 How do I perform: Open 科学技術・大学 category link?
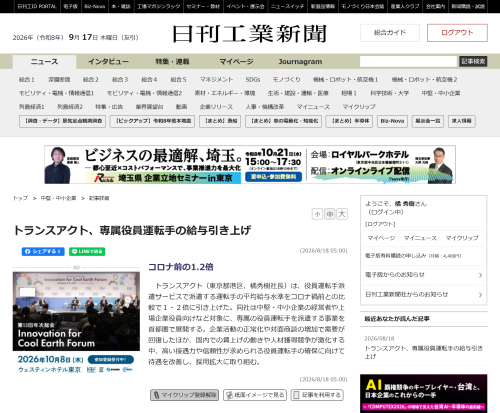point(389,93)
